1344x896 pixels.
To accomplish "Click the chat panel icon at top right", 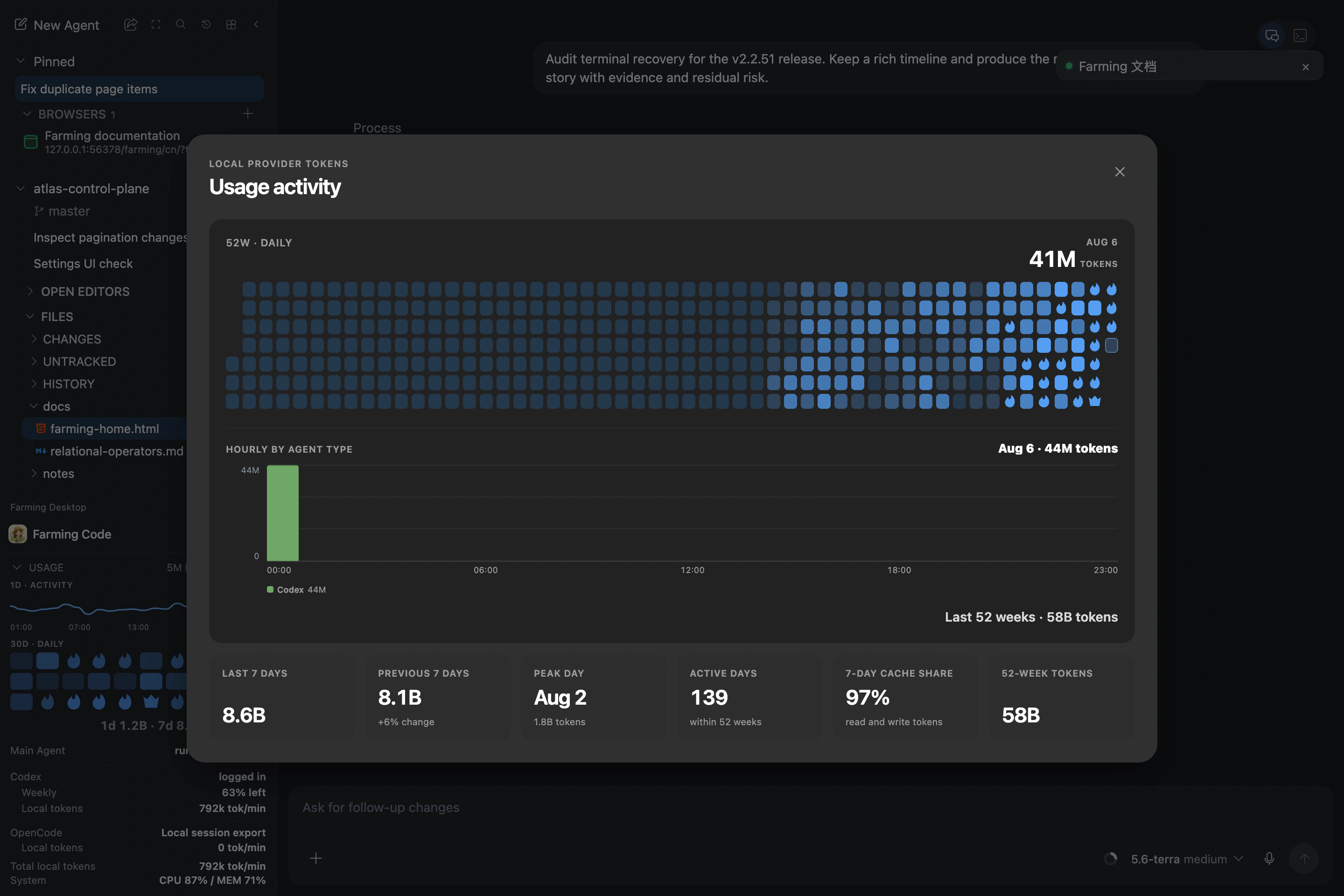I will pyautogui.click(x=1272, y=35).
